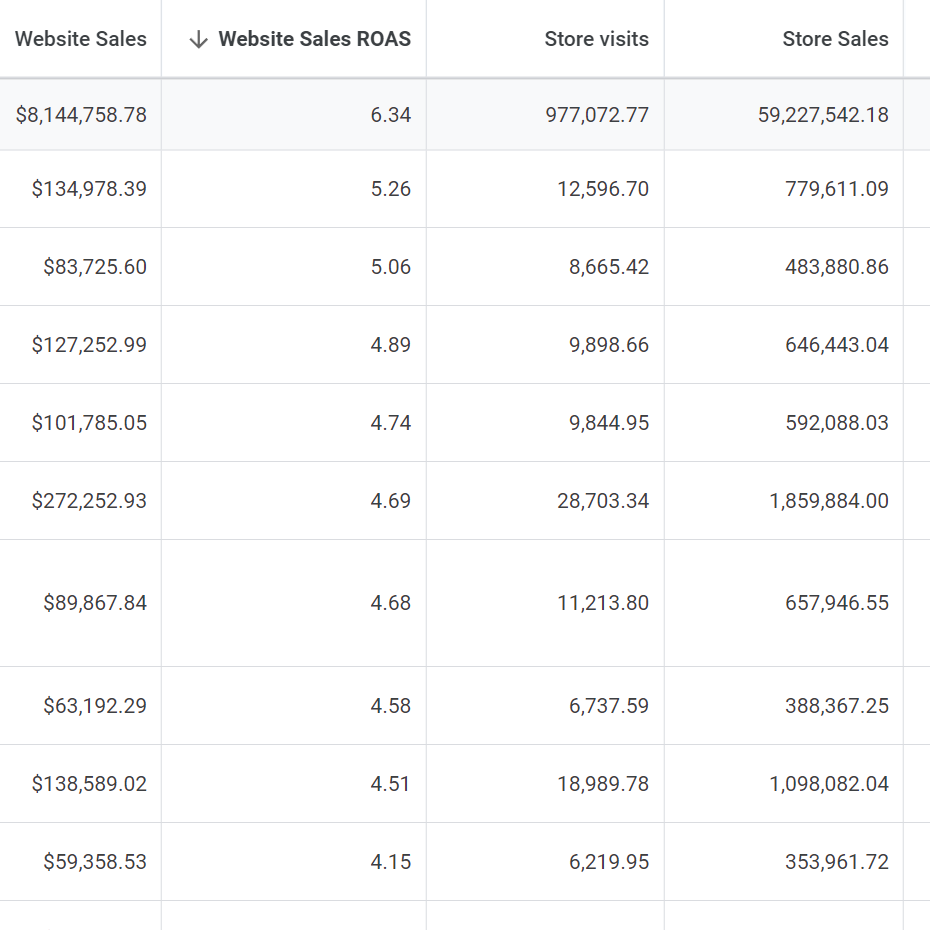This screenshot has height=930, width=930.
Task: Click ROAS cell showing 4.89
Action: coord(391,345)
